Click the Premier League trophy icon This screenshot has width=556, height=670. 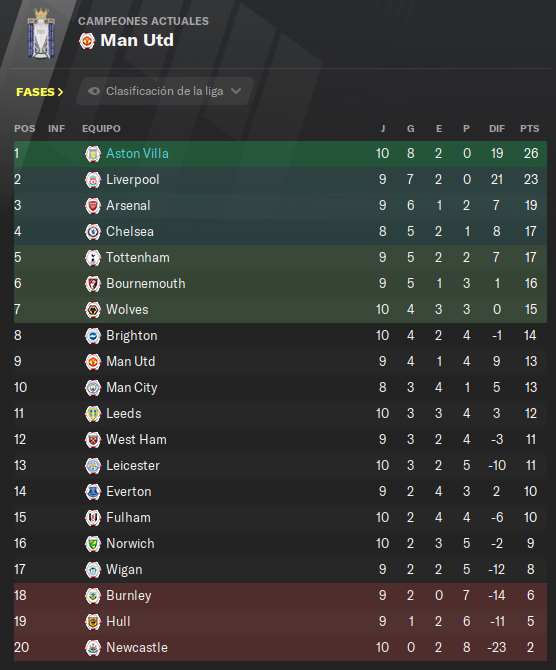tap(41, 34)
